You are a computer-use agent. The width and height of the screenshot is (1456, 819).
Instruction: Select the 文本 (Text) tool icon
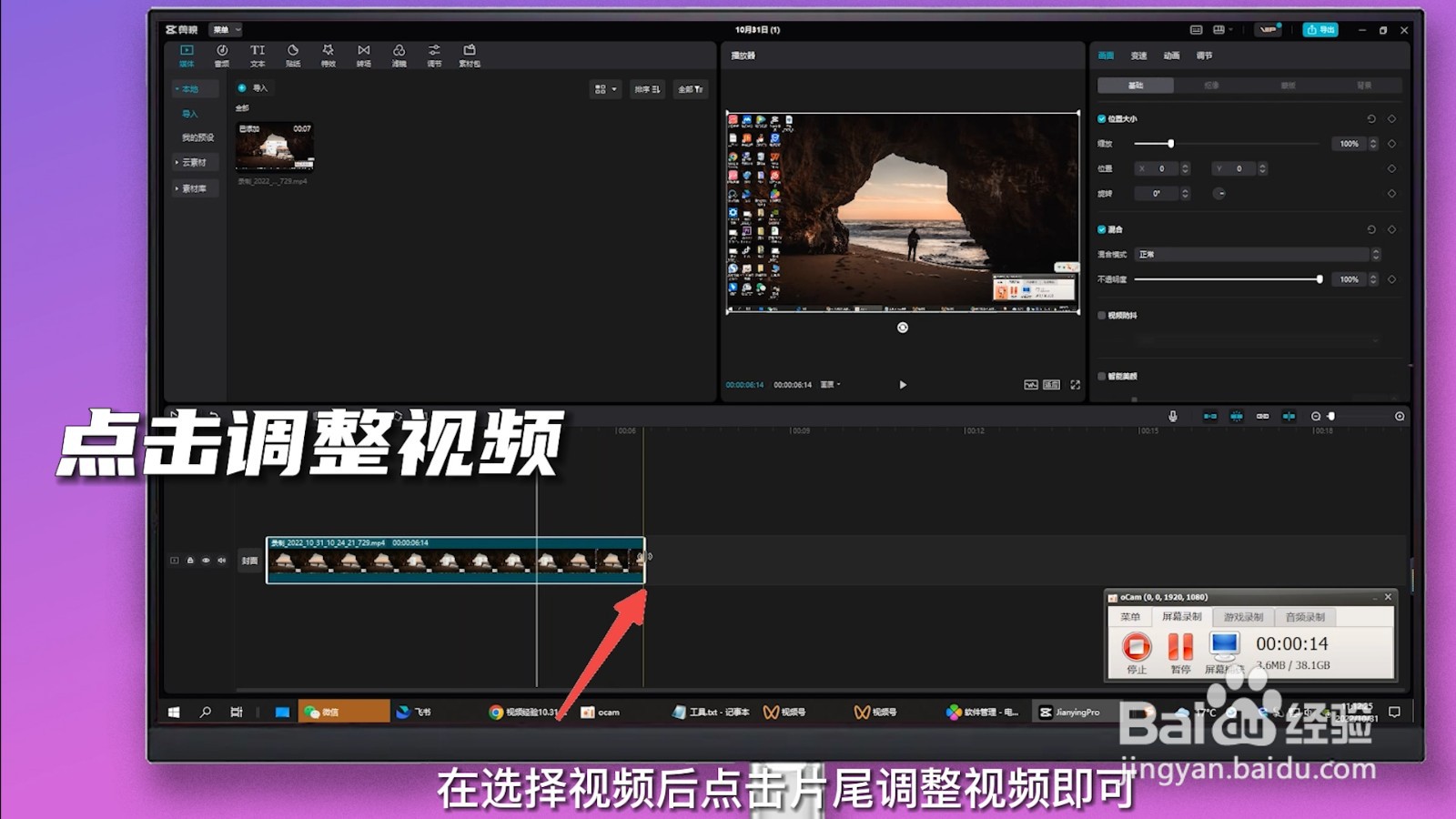[x=257, y=55]
